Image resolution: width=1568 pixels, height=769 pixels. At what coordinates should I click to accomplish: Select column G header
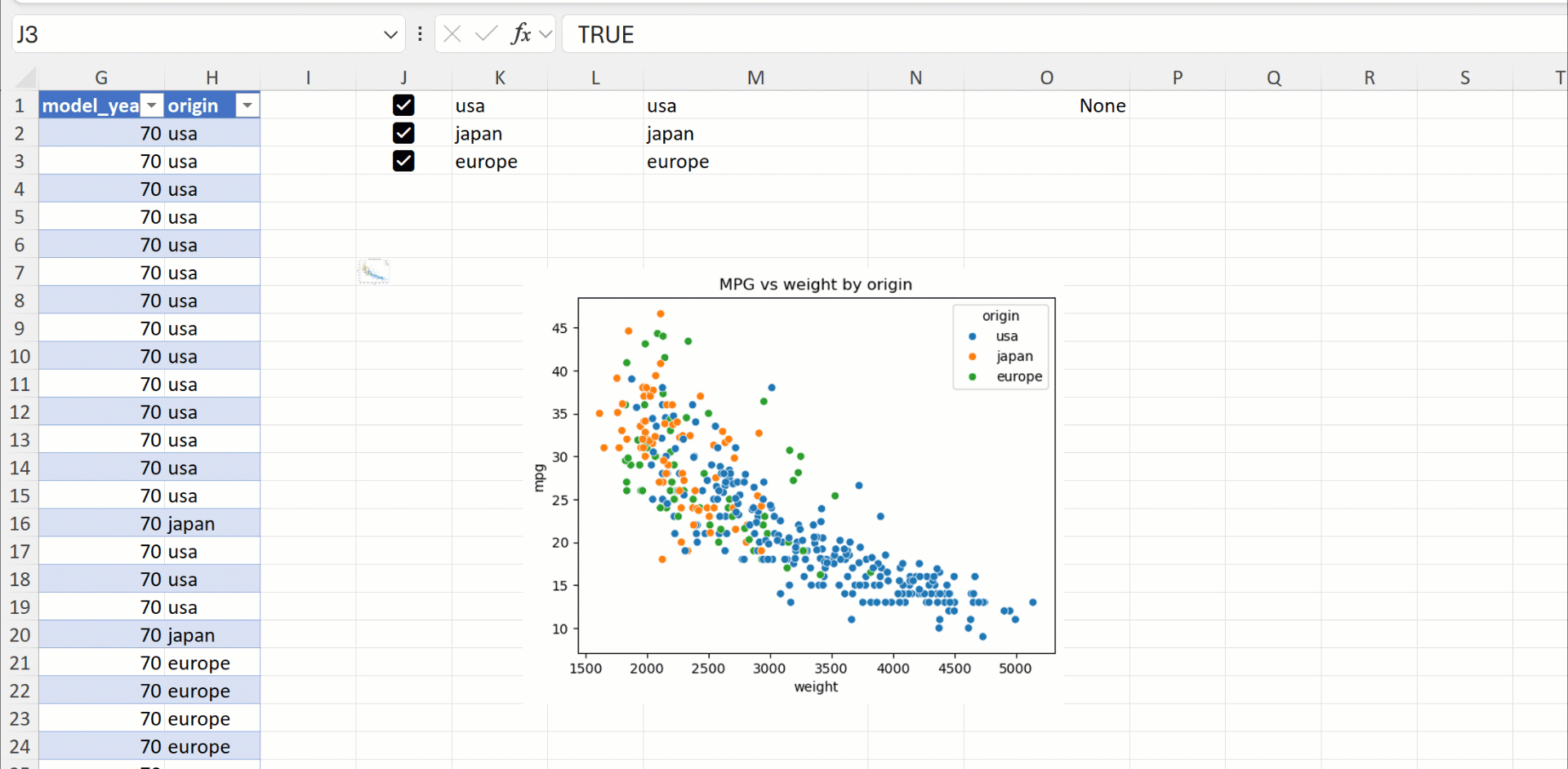pyautogui.click(x=101, y=78)
